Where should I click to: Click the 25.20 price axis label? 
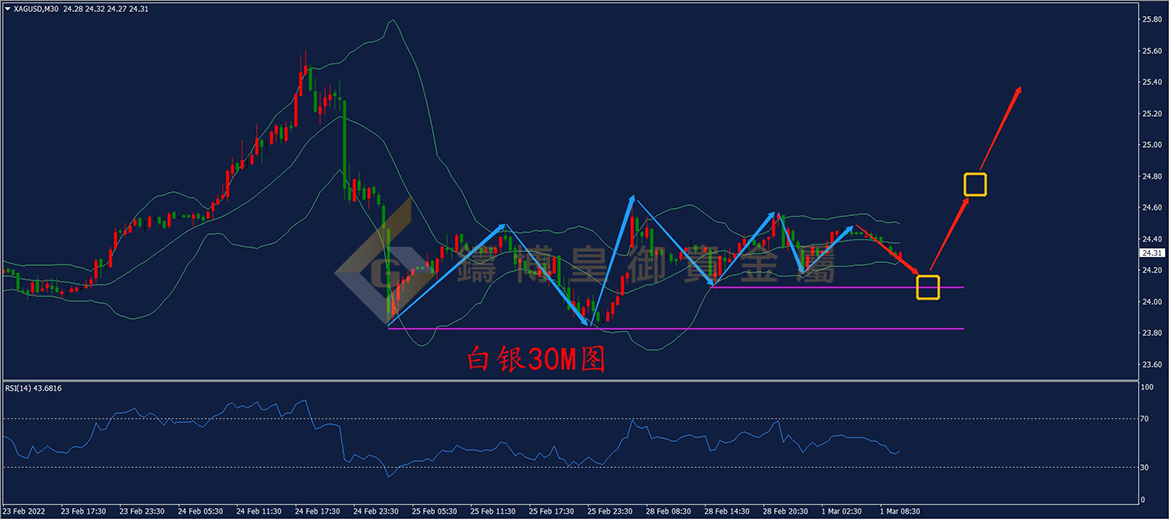(x=1150, y=113)
